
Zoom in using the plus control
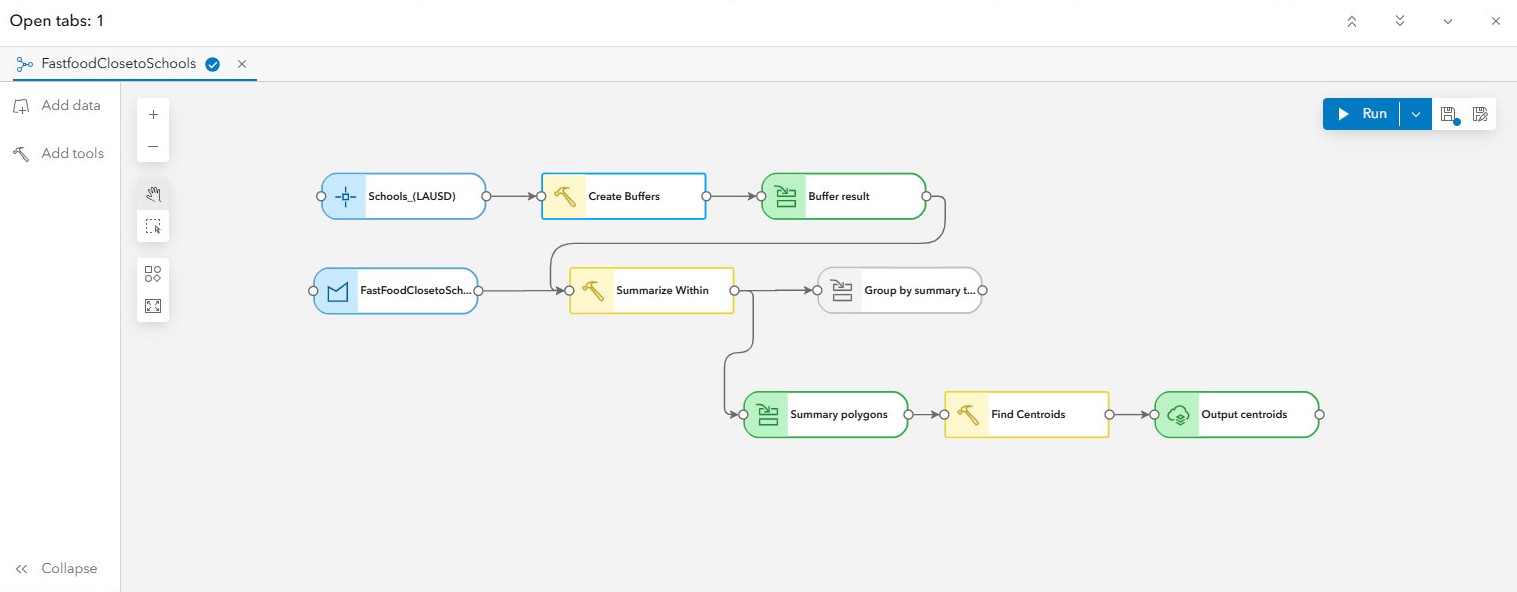[153, 114]
